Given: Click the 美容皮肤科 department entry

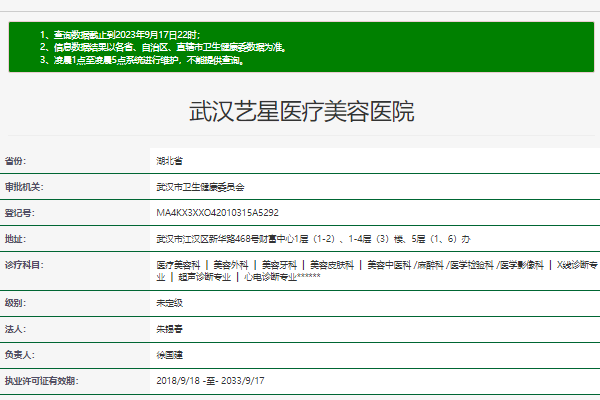Looking at the screenshot, I should coord(331,265).
